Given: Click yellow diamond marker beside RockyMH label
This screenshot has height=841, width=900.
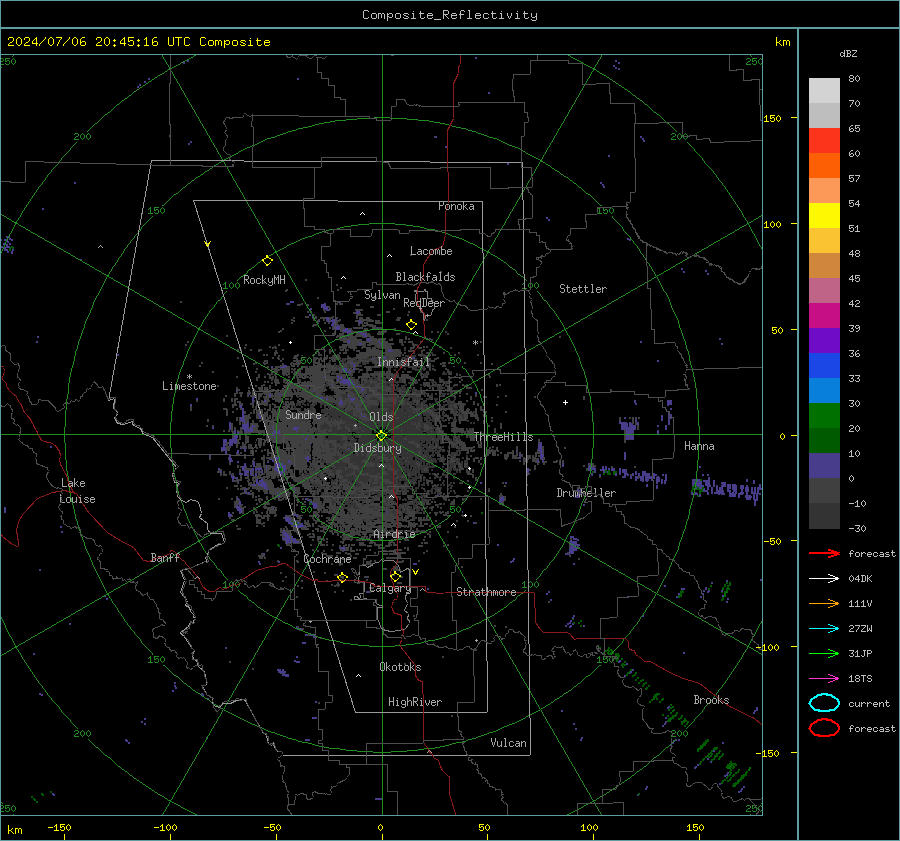Looking at the screenshot, I should click(267, 261).
